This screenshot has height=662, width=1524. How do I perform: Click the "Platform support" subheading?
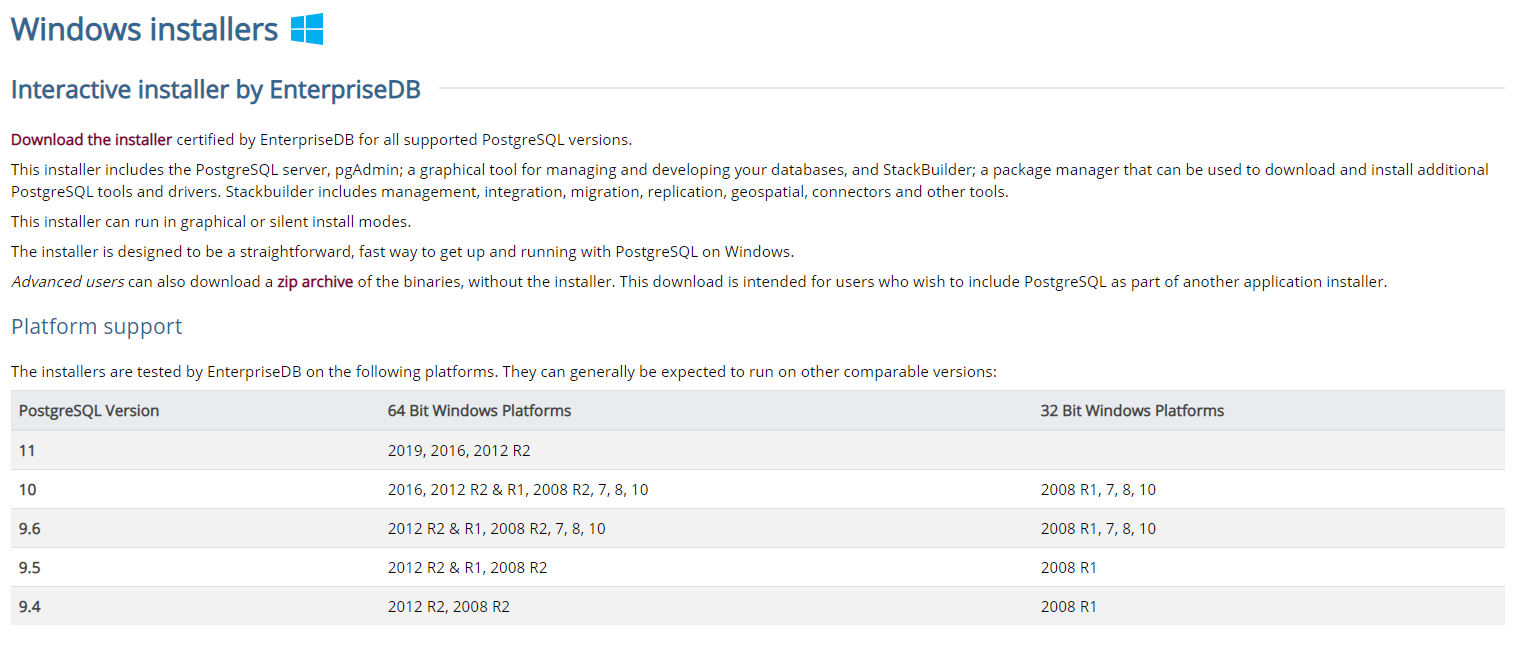coord(97,327)
